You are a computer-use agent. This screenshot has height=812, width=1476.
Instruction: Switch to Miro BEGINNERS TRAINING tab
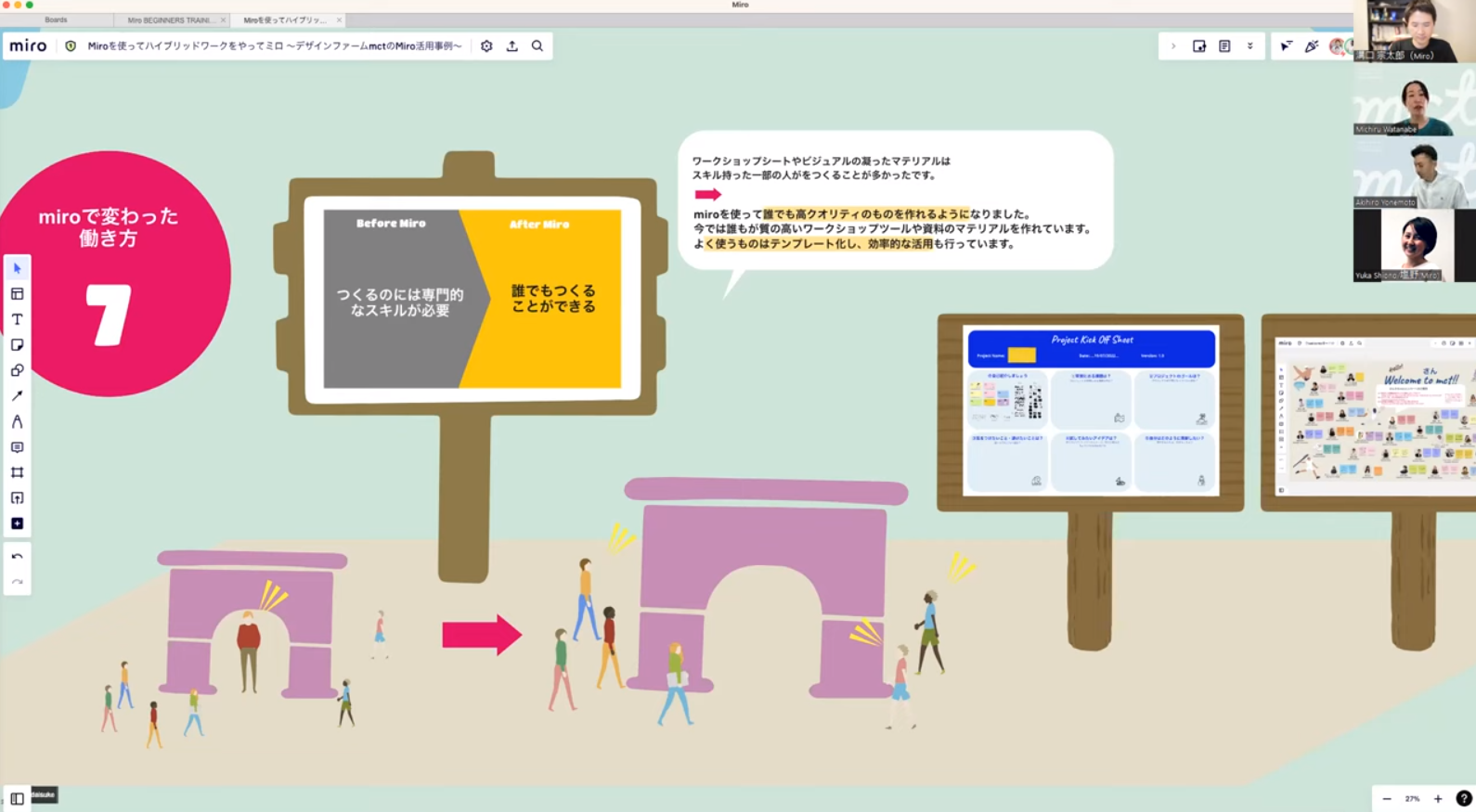170,19
